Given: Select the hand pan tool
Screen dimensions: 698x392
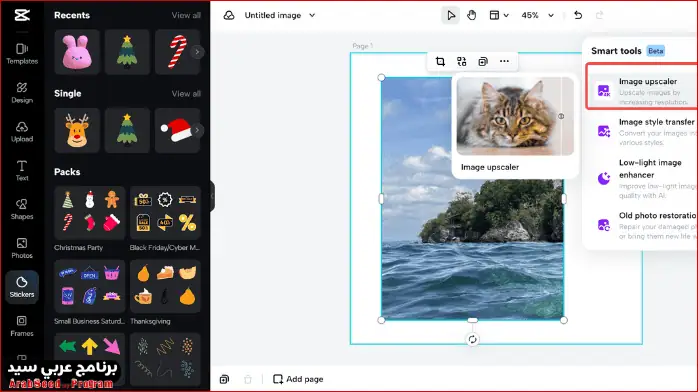Looking at the screenshot, I should click(471, 15).
